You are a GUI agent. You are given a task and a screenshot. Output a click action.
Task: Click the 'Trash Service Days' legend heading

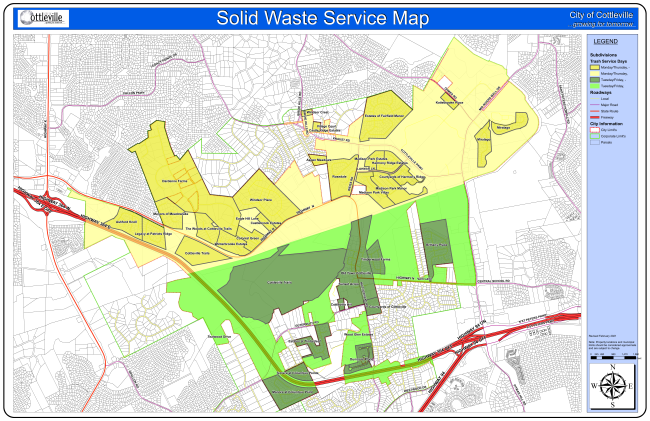point(609,61)
